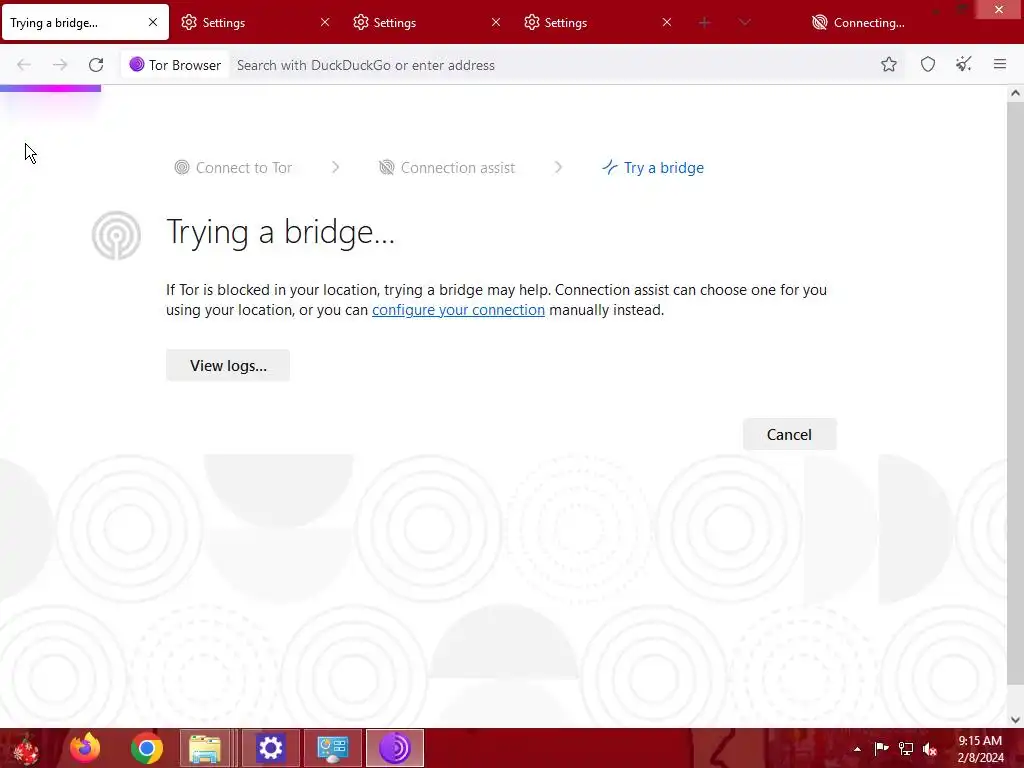Click the Tor Browser identity badge
1024x768 pixels.
tap(175, 65)
